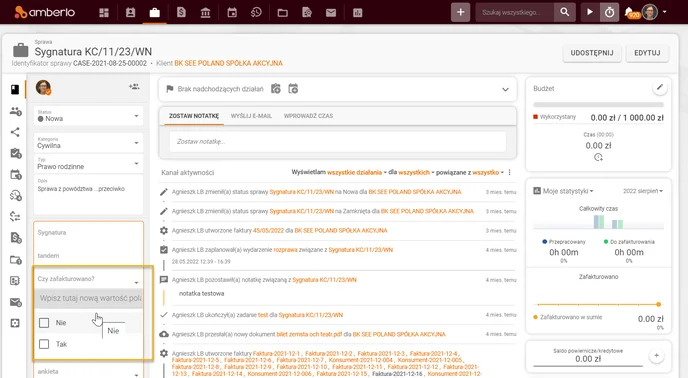Open the mail envelope icon in top navigation

[331, 13]
